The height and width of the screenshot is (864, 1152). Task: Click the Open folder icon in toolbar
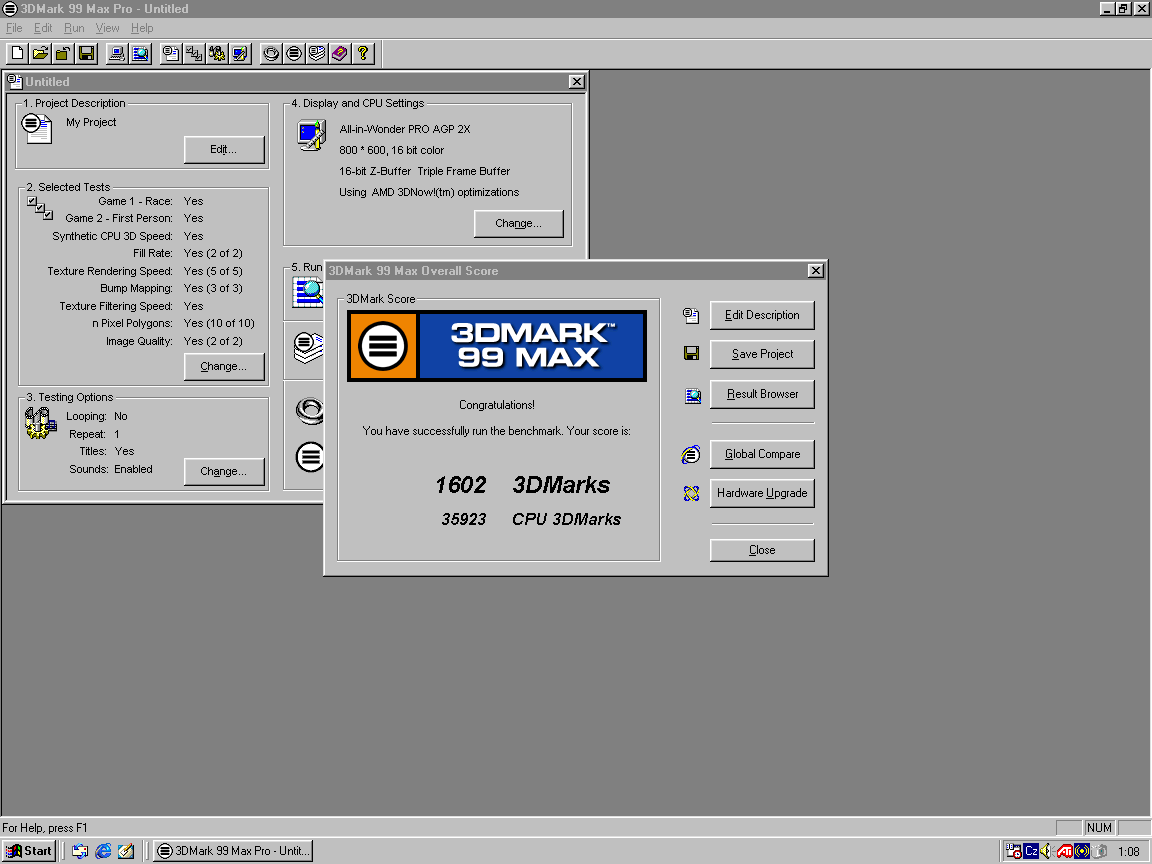pyautogui.click(x=40, y=53)
